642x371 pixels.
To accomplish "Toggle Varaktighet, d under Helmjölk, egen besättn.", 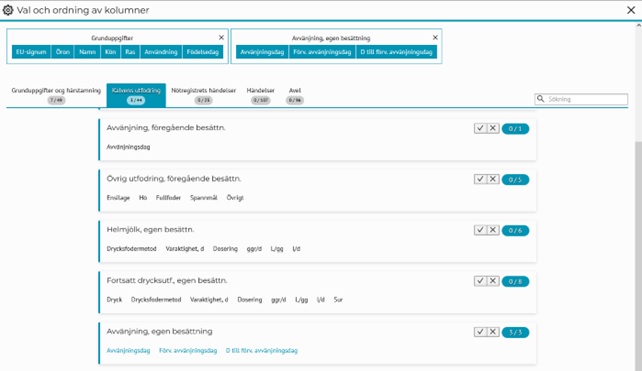I will coord(185,249).
